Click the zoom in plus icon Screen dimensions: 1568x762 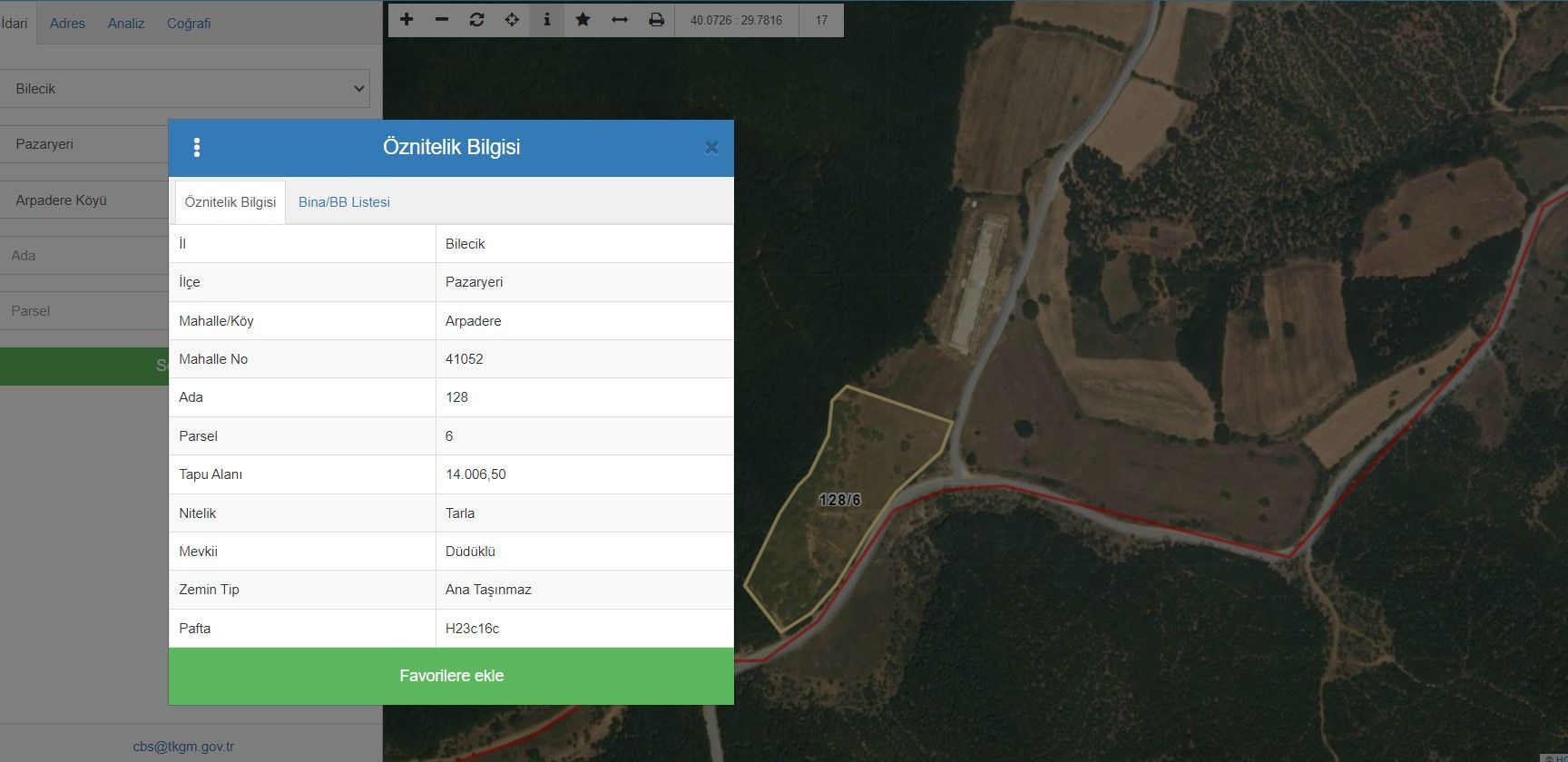(x=407, y=20)
